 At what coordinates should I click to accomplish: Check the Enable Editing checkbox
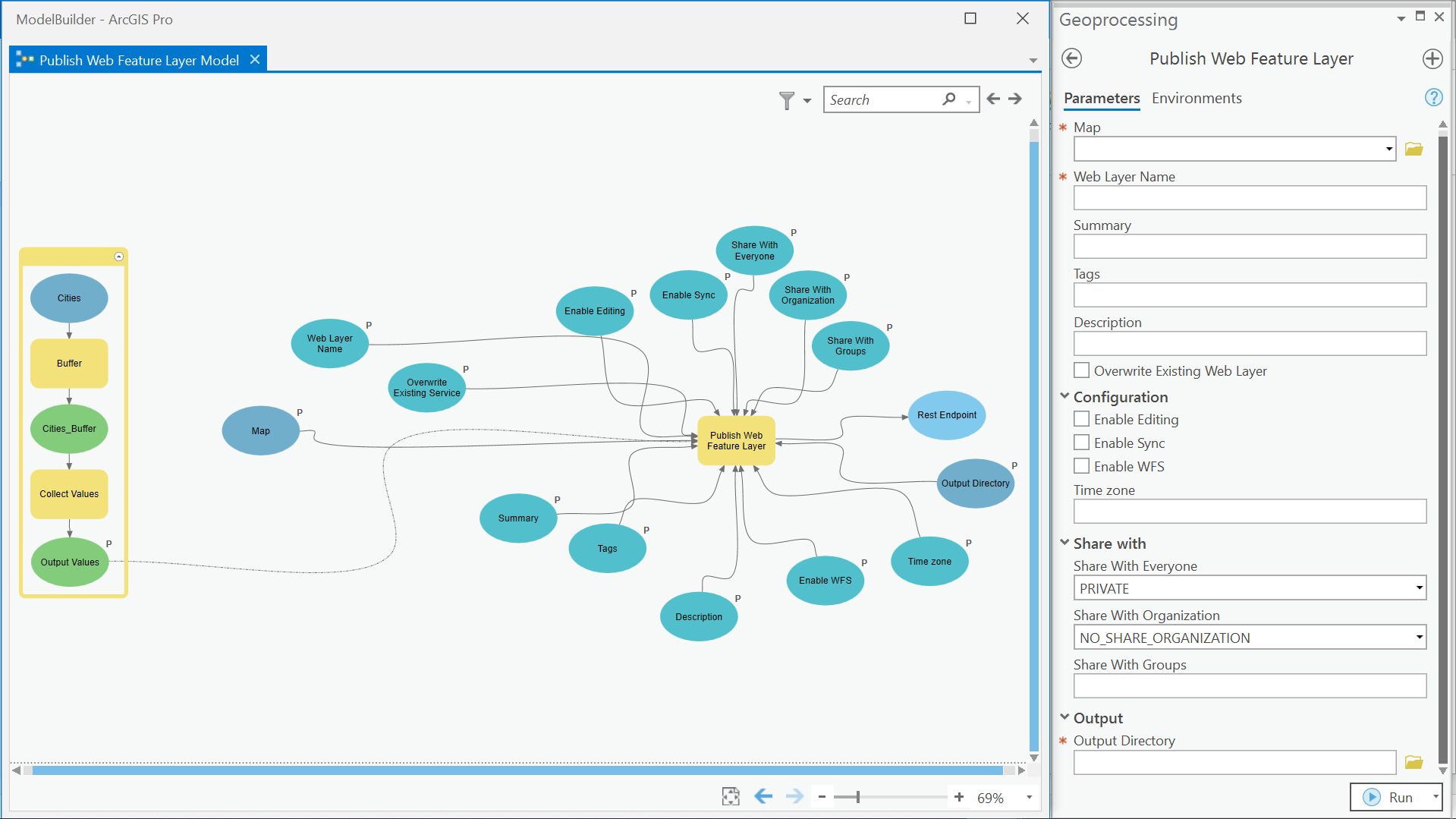coord(1080,419)
